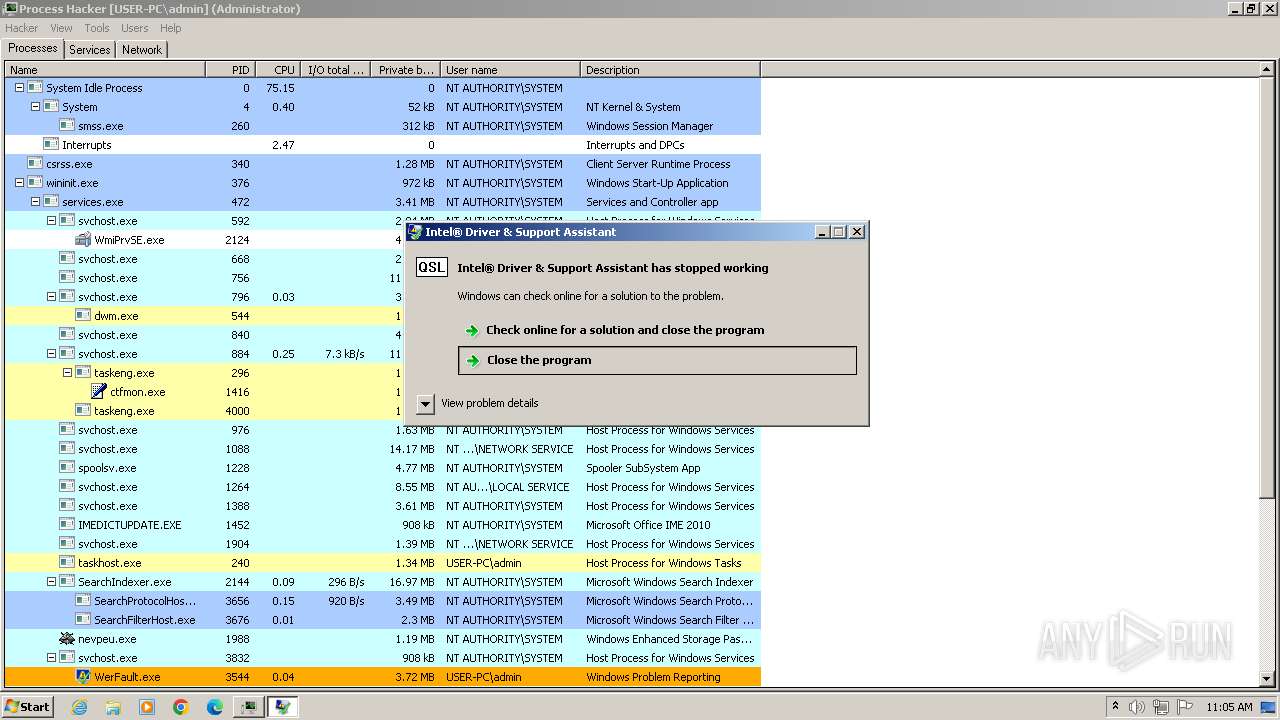Click the Start button

tap(27, 707)
